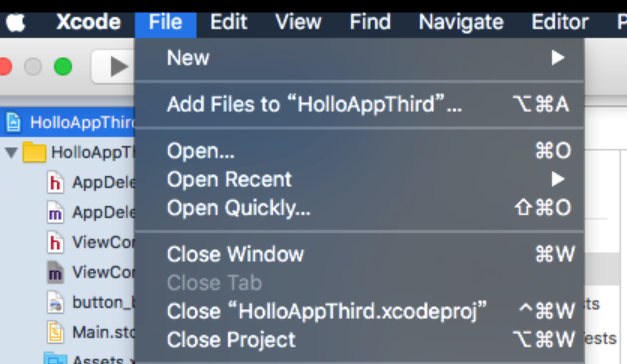627x364 pixels.
Task: Select the HolloAppThird project file icon
Action: 13,122
